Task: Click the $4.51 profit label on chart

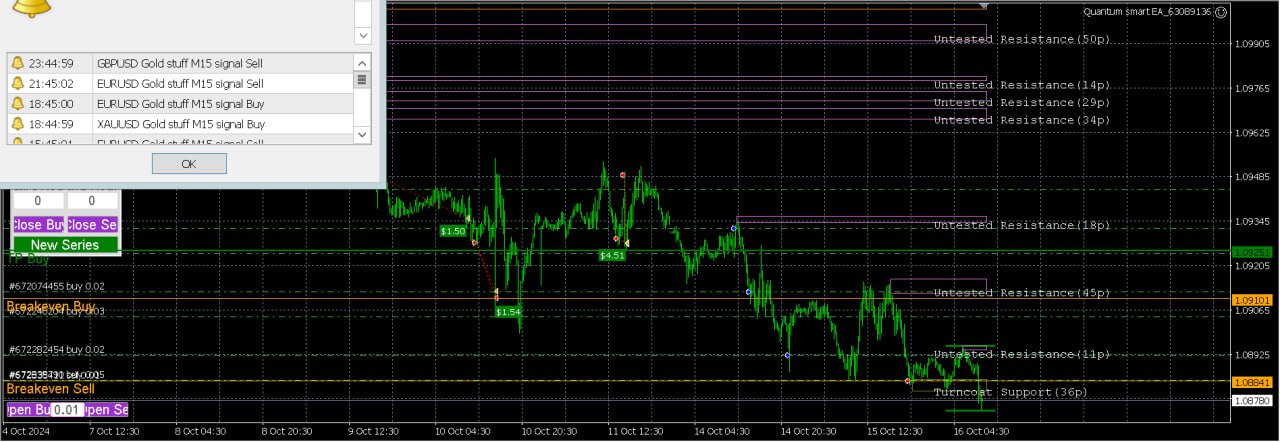Action: tap(612, 255)
